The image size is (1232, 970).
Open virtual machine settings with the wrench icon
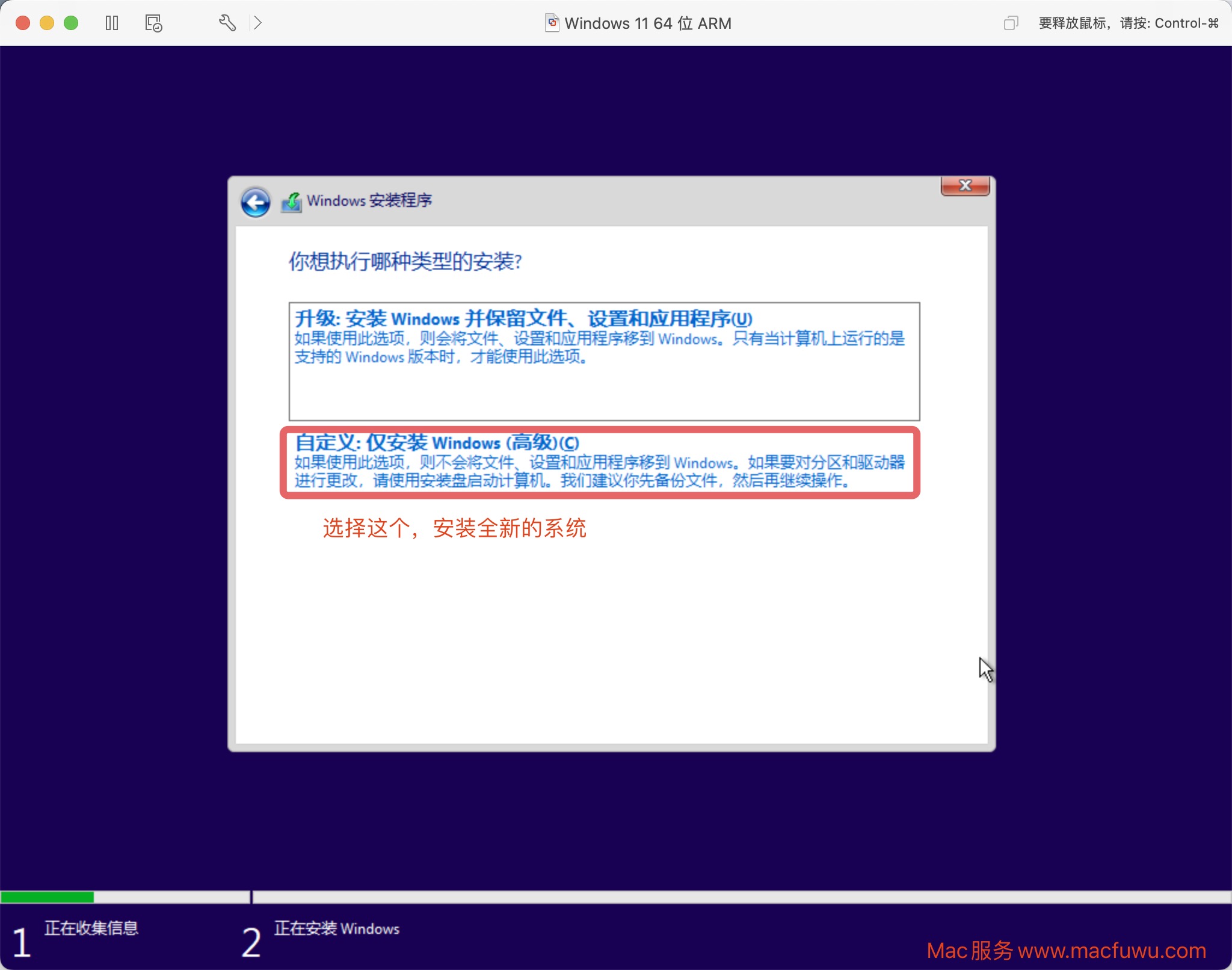(x=227, y=23)
